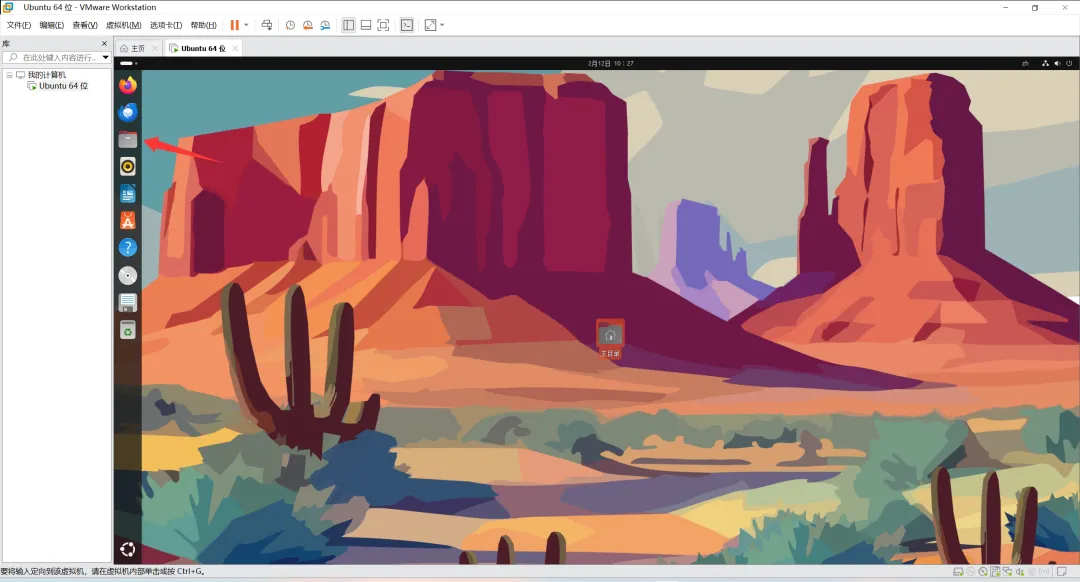Launch Thunderbird mail from the dock

[127, 112]
